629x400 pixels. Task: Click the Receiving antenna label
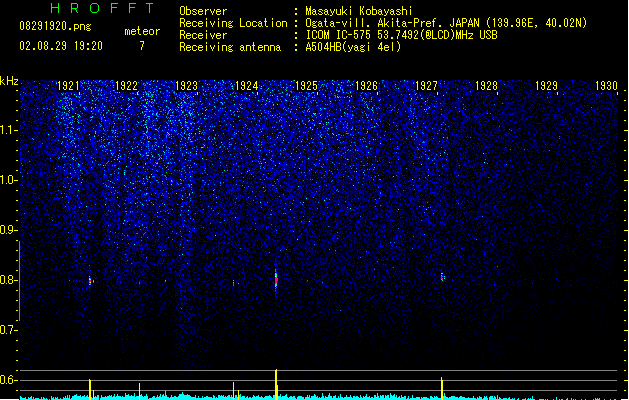click(x=230, y=47)
